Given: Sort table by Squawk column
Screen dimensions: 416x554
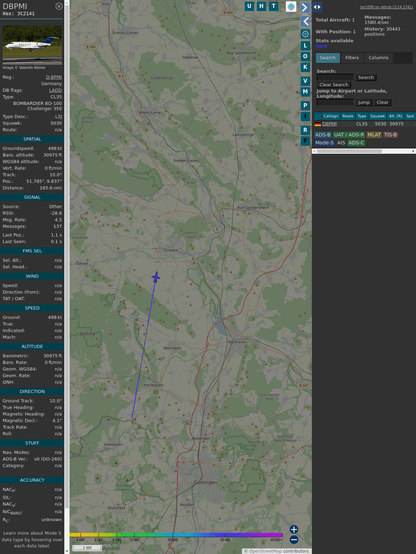Looking at the screenshot, I should coord(377,116).
